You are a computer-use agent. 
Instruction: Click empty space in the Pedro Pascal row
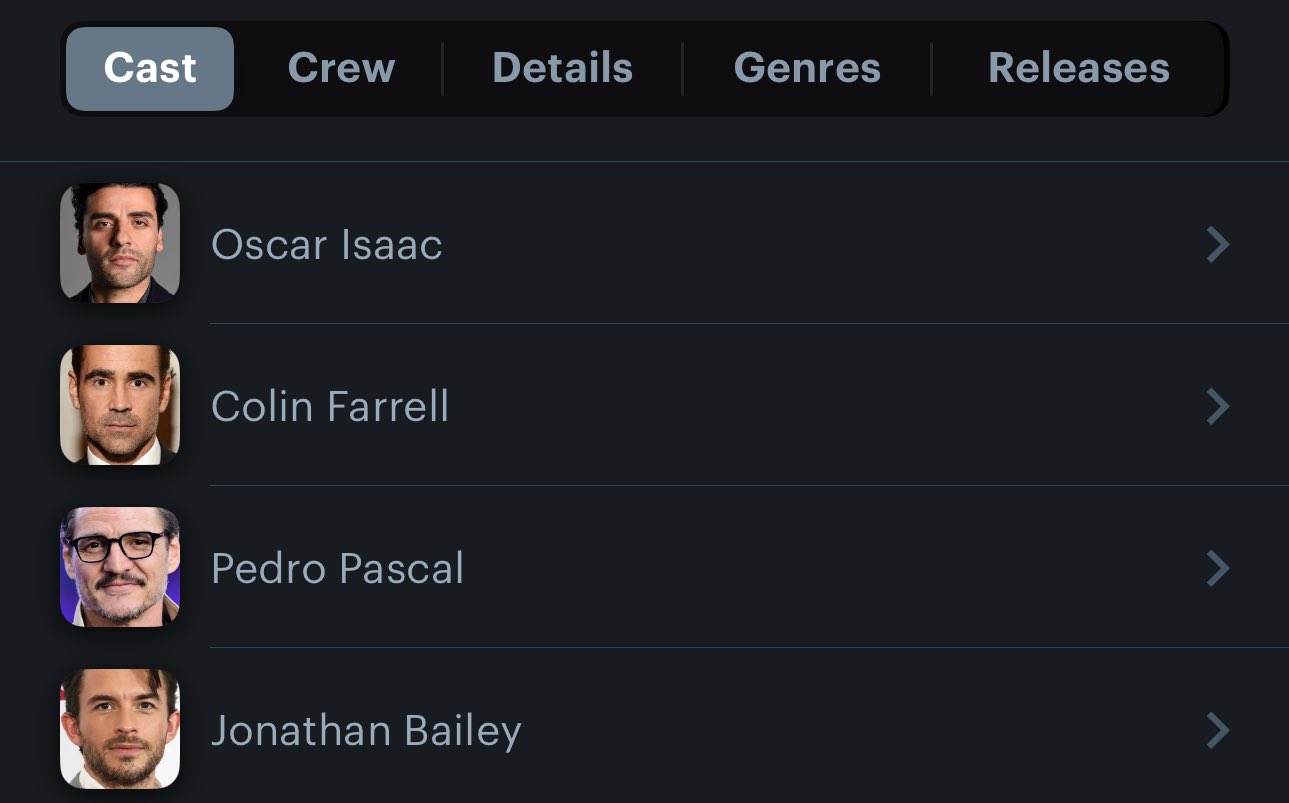click(x=800, y=568)
